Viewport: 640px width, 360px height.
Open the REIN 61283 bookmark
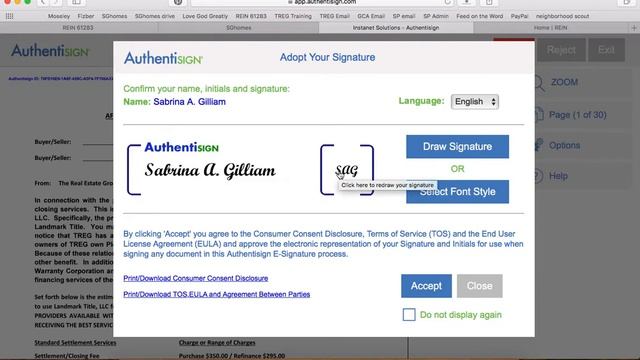(251, 16)
